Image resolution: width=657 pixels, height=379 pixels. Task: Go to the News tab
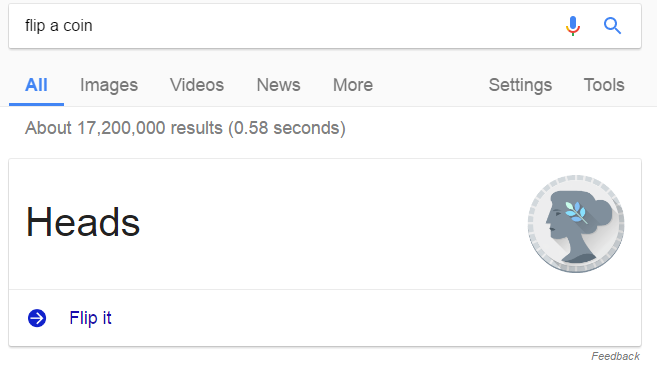[x=278, y=85]
